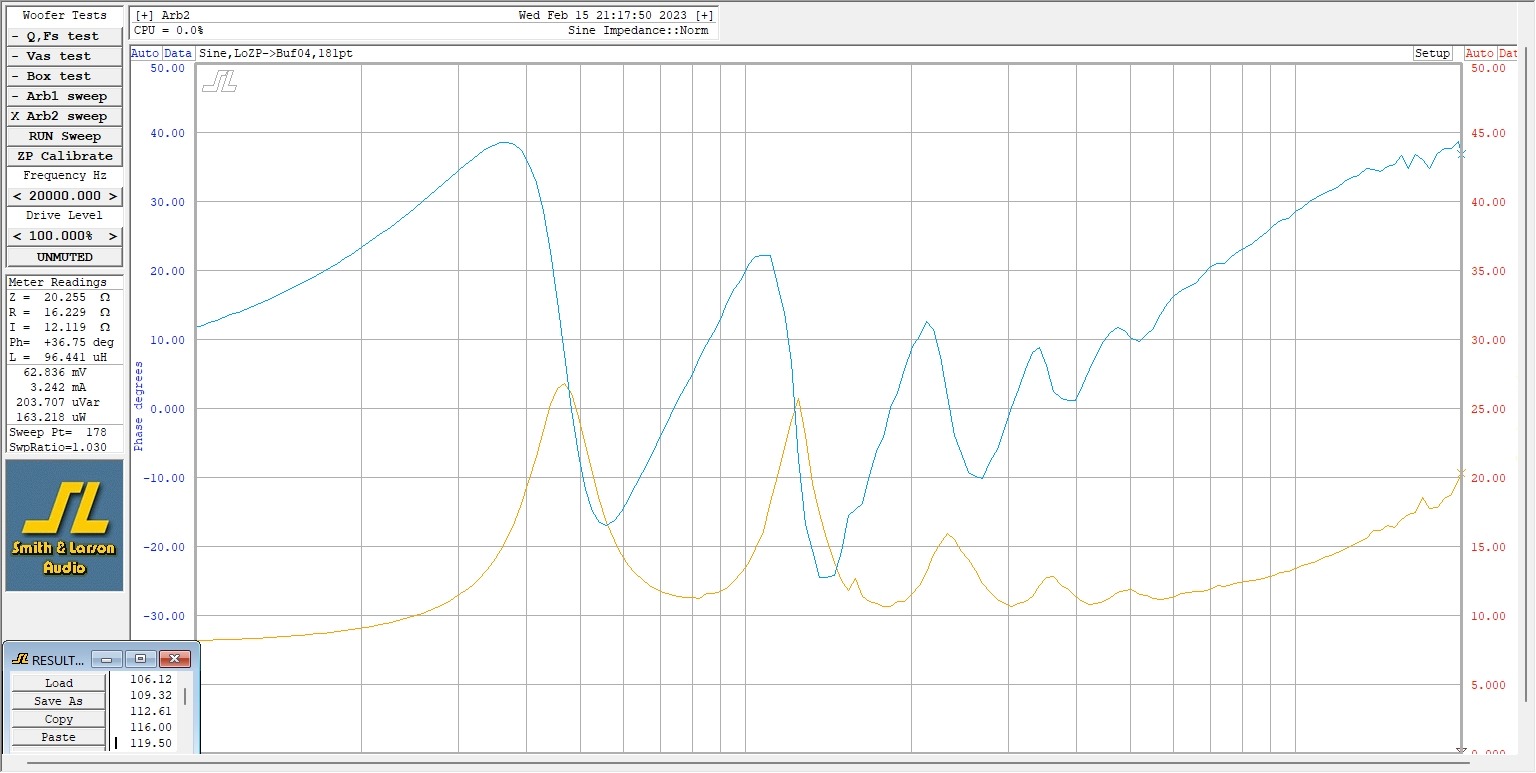
Task: Click the Sine,LoZP->Buf04,181pt graph title
Action: (276, 53)
